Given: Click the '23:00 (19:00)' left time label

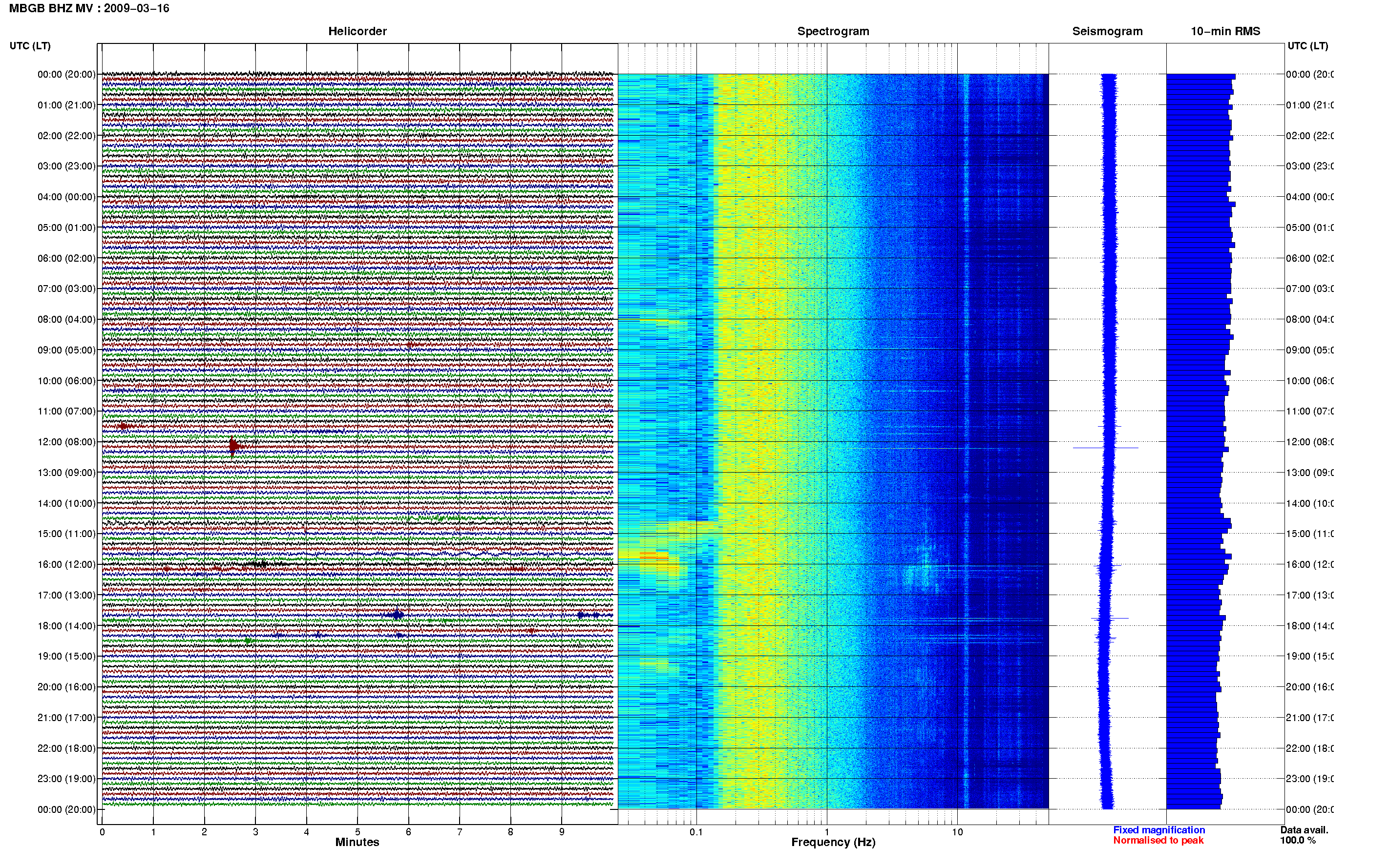Looking at the screenshot, I should point(66,779).
